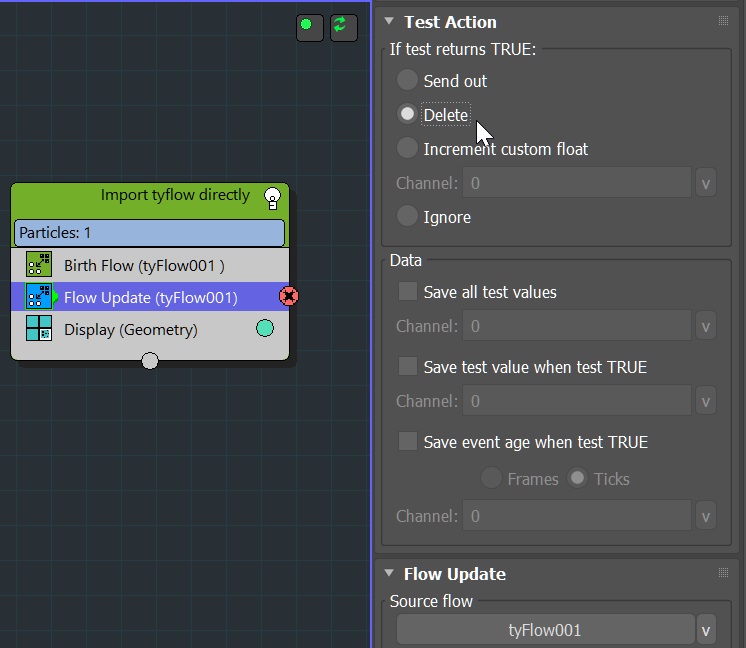The width and height of the screenshot is (746, 648).
Task: Click the green dot status button
Action: coord(310,28)
